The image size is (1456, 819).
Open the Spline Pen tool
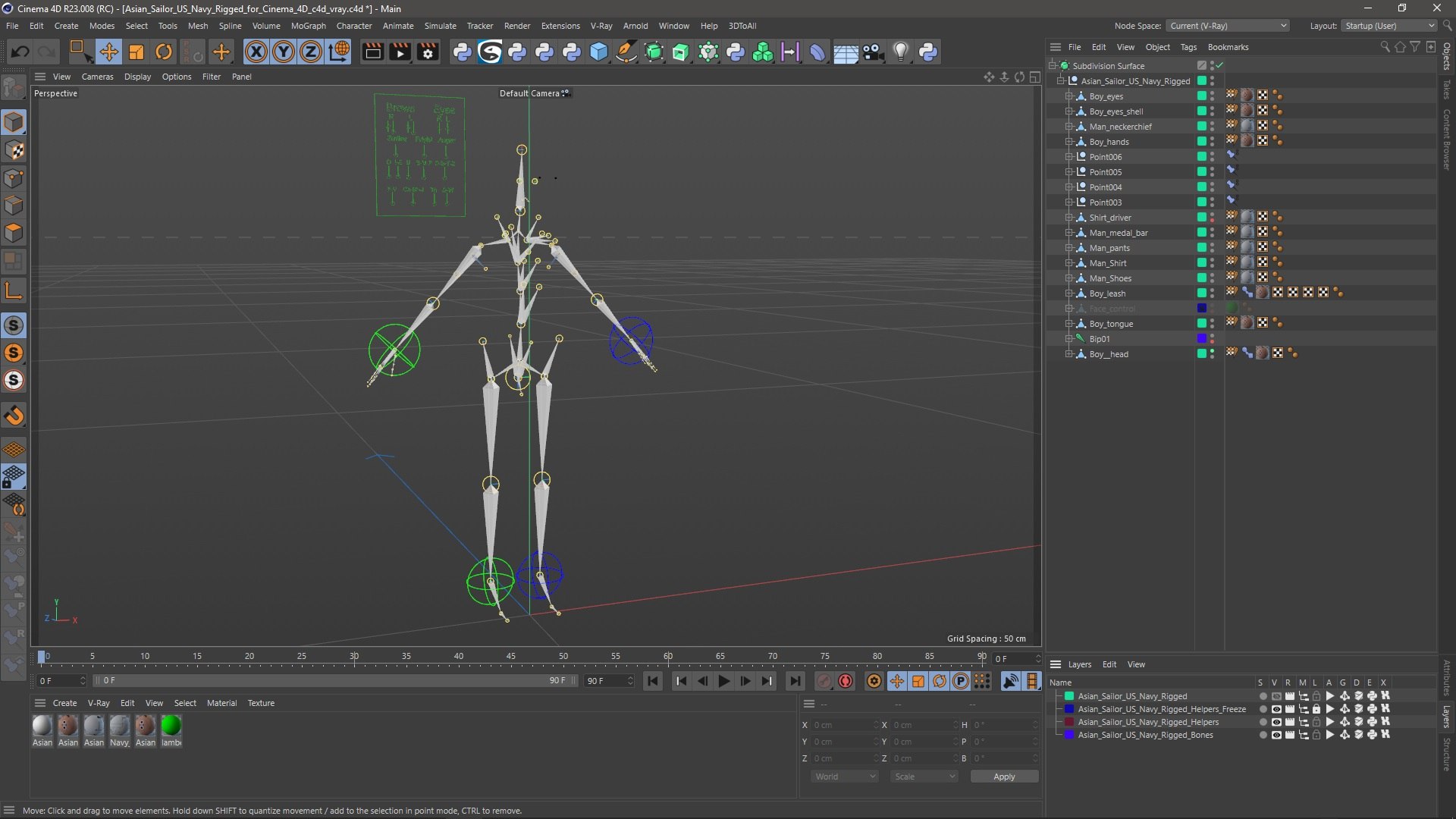click(x=626, y=52)
